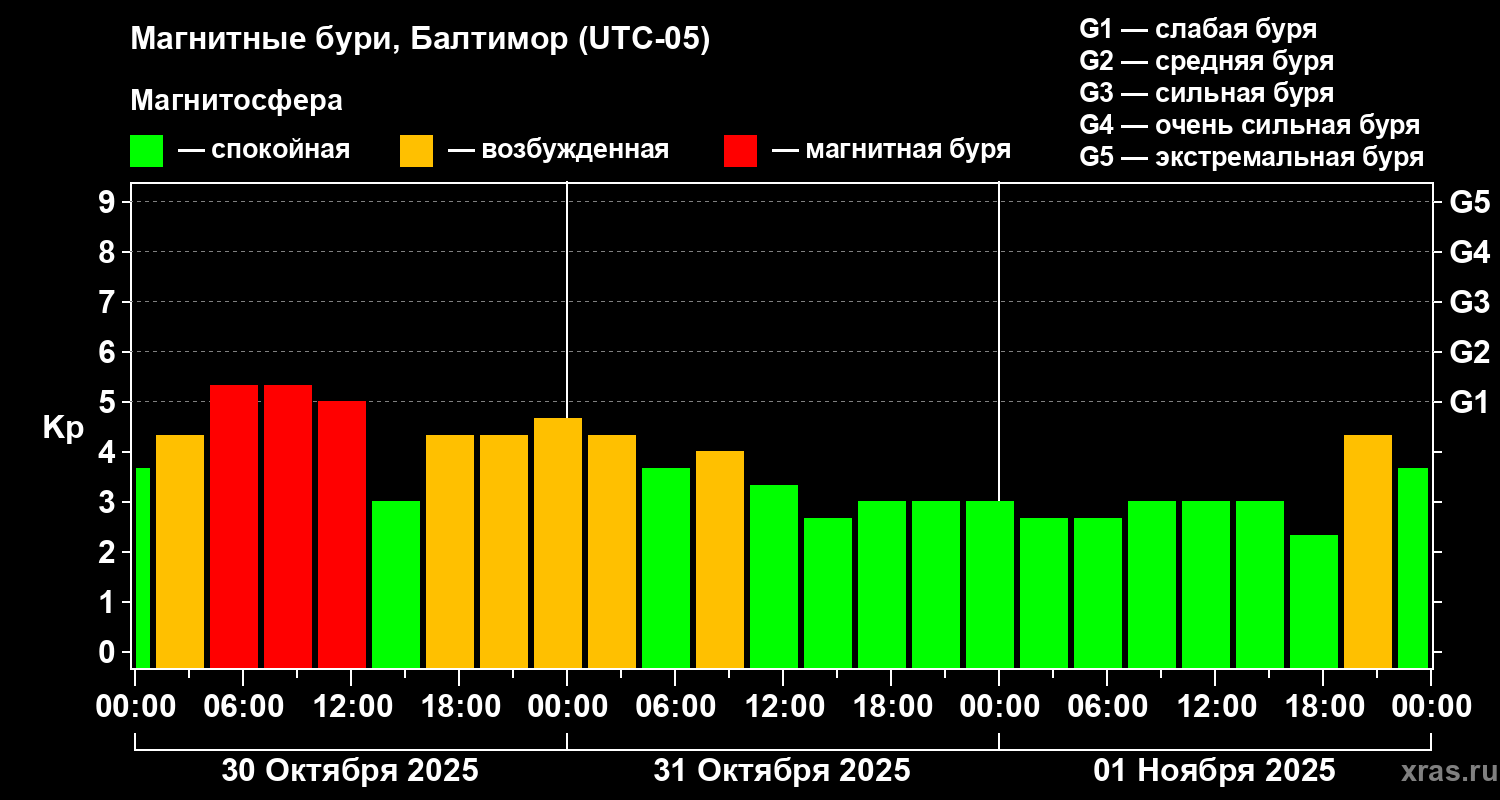Click the G5 label on the right axis
Image resolution: width=1500 pixels, height=800 pixels.
coord(1469,202)
